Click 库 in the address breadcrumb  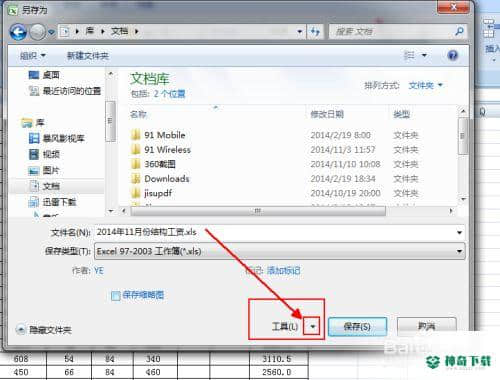point(89,31)
